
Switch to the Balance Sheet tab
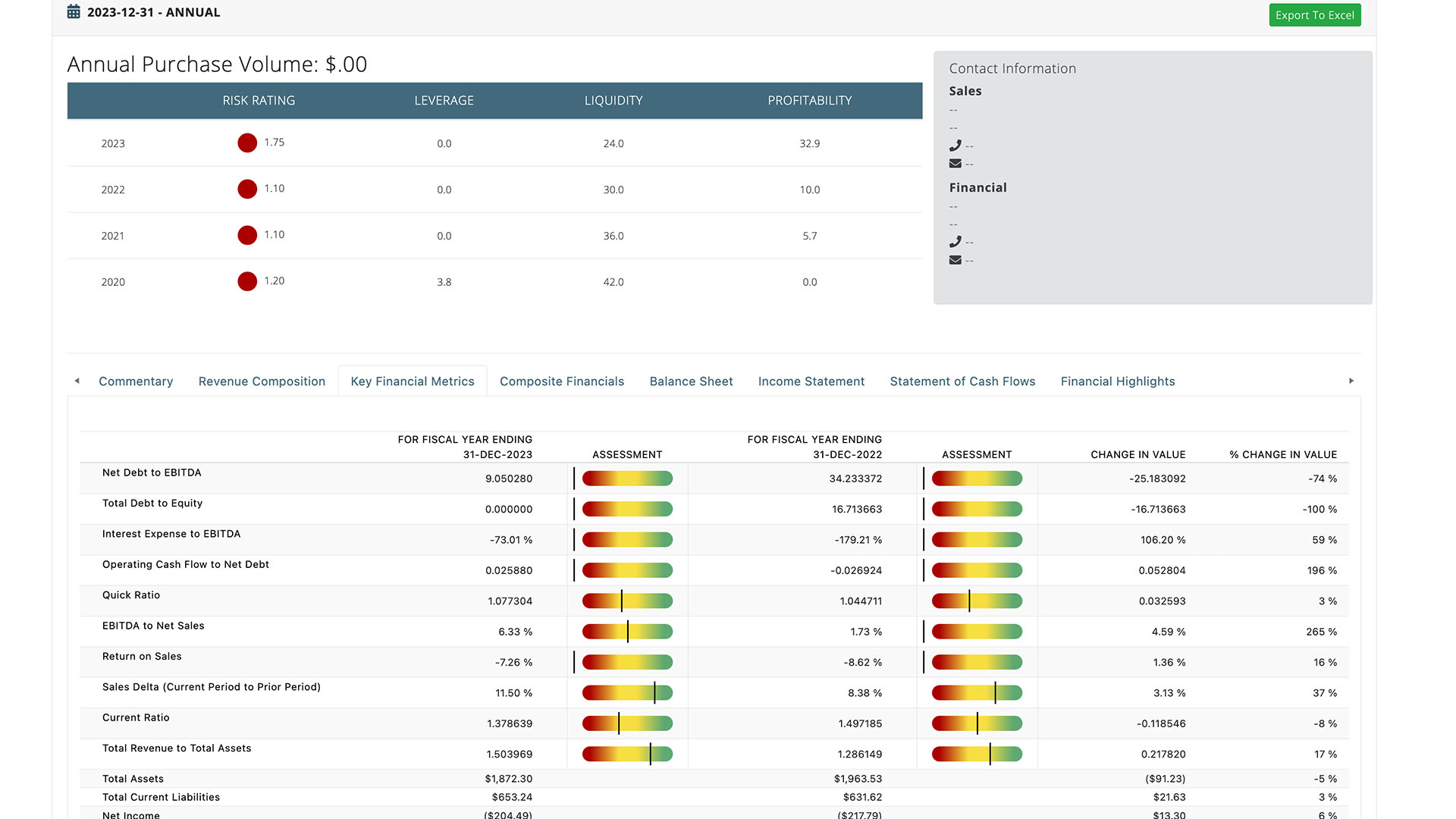691,381
